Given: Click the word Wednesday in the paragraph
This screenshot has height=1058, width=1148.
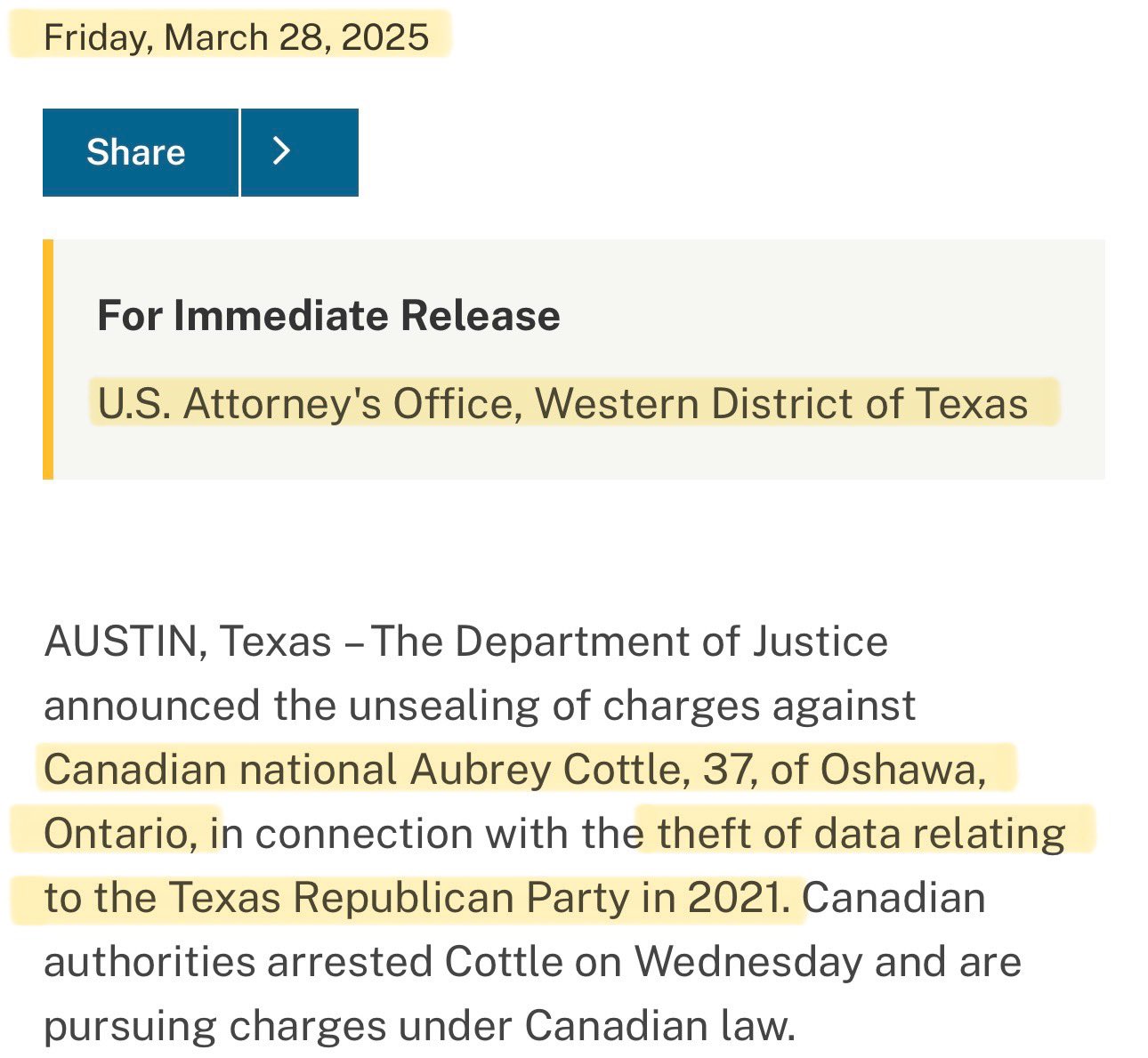Looking at the screenshot, I should [748, 962].
